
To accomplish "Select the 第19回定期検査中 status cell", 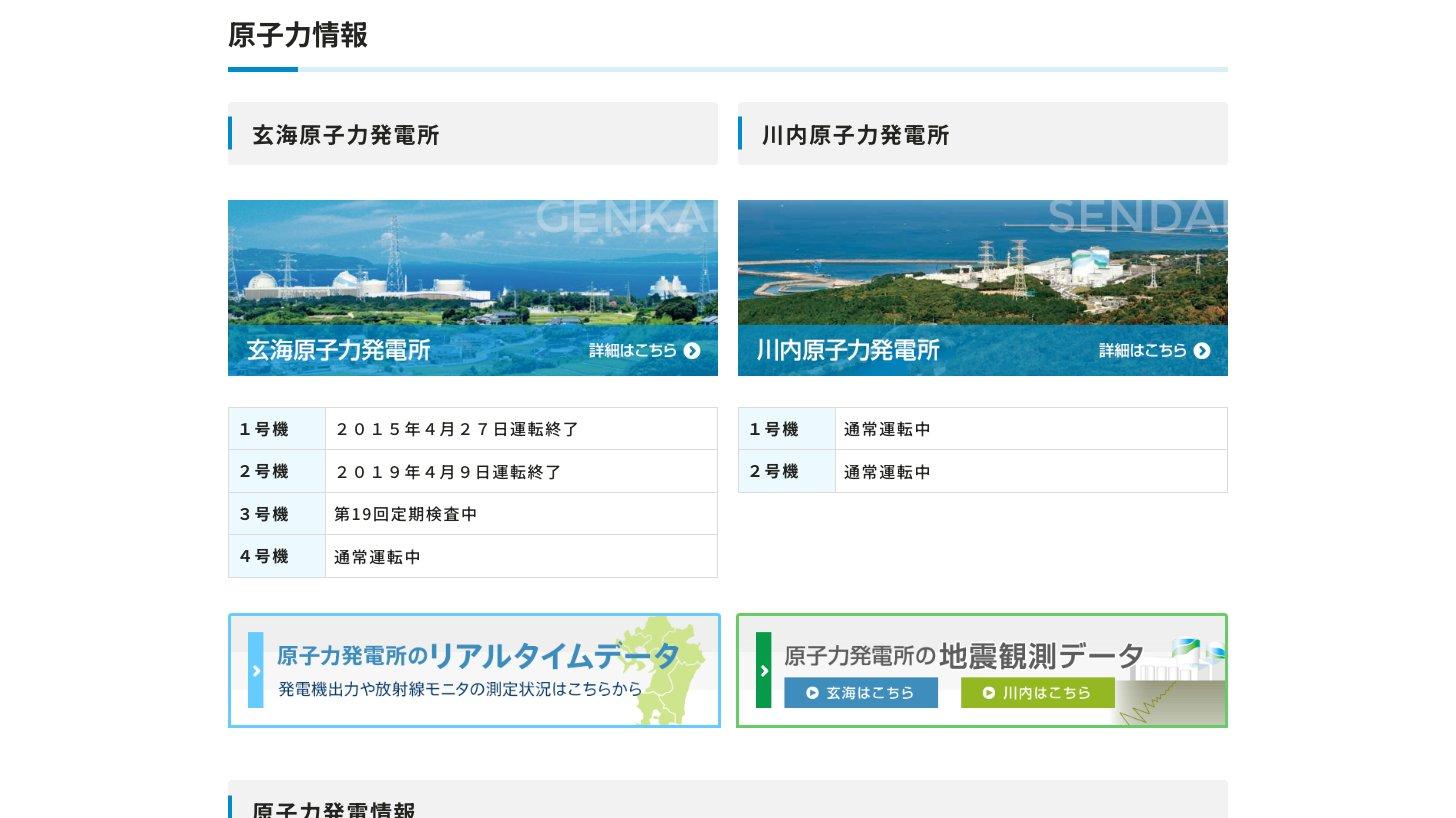I will pos(521,514).
